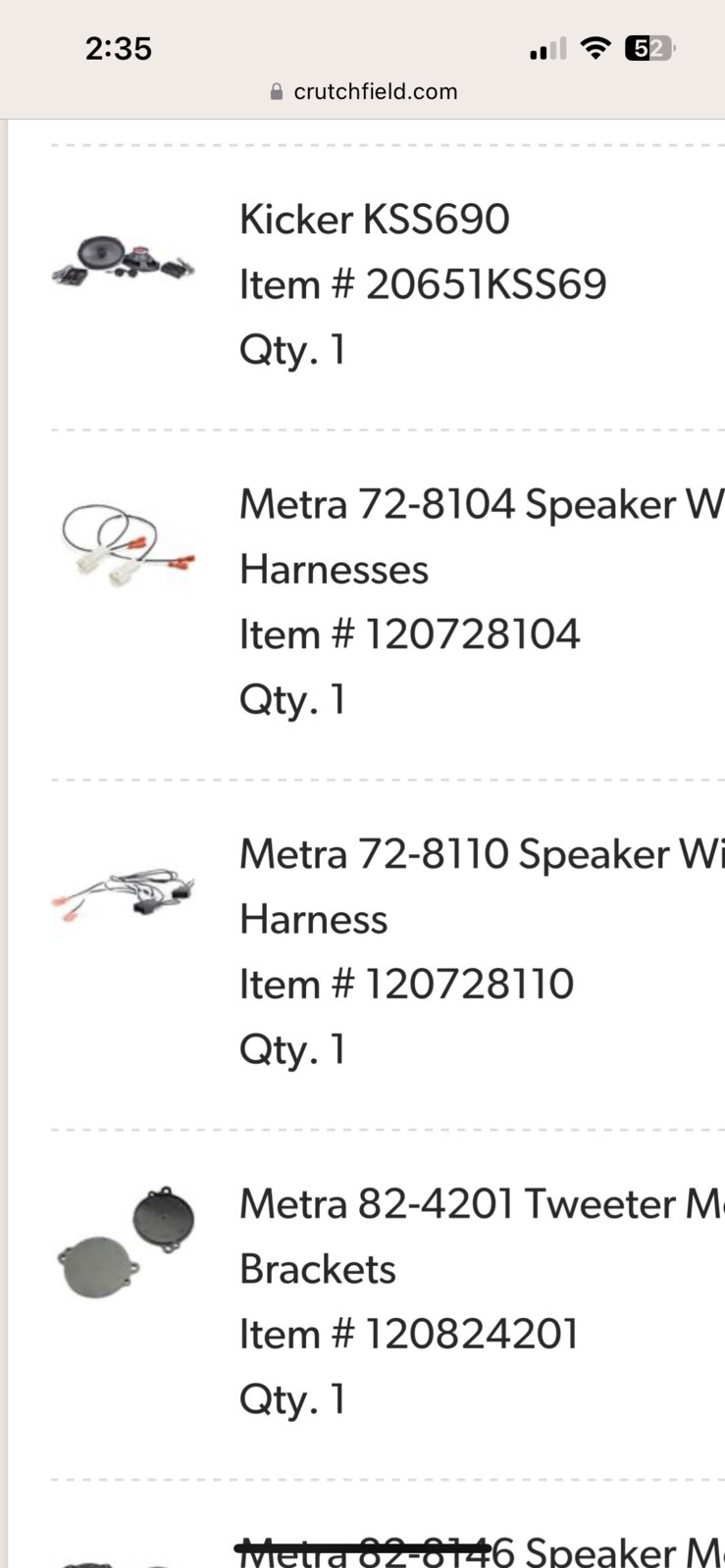Tap the crutchfield.com address bar

pos(363,91)
